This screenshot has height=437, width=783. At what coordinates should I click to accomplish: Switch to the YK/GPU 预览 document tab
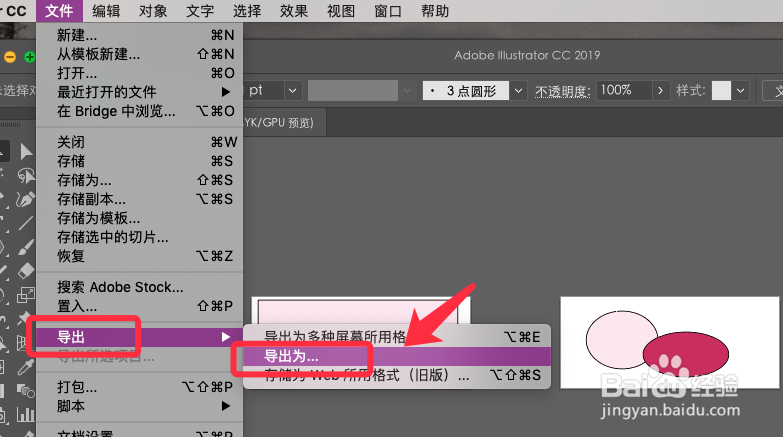tap(285, 123)
